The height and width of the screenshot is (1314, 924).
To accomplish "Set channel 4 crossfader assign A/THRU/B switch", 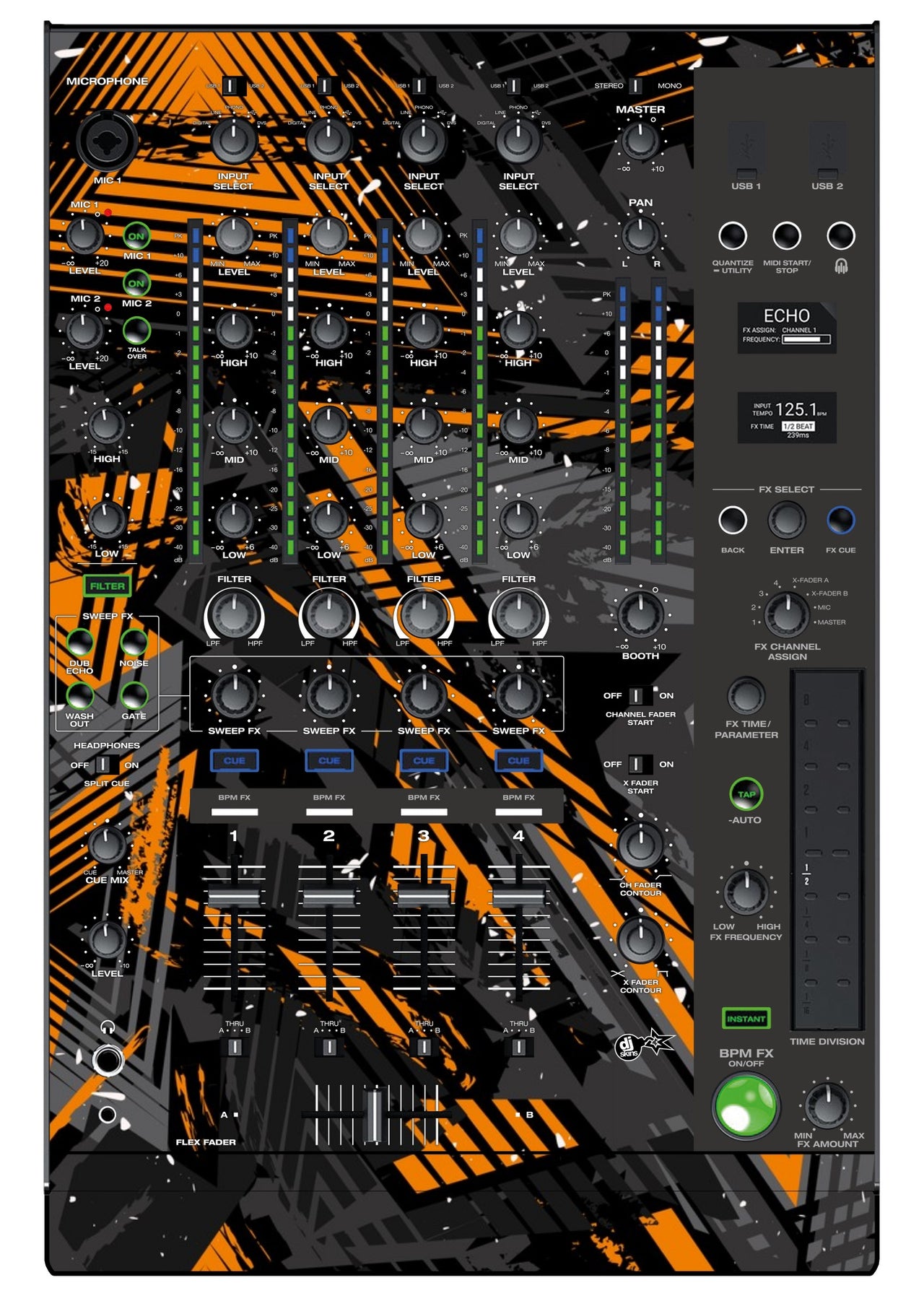I will [518, 1046].
